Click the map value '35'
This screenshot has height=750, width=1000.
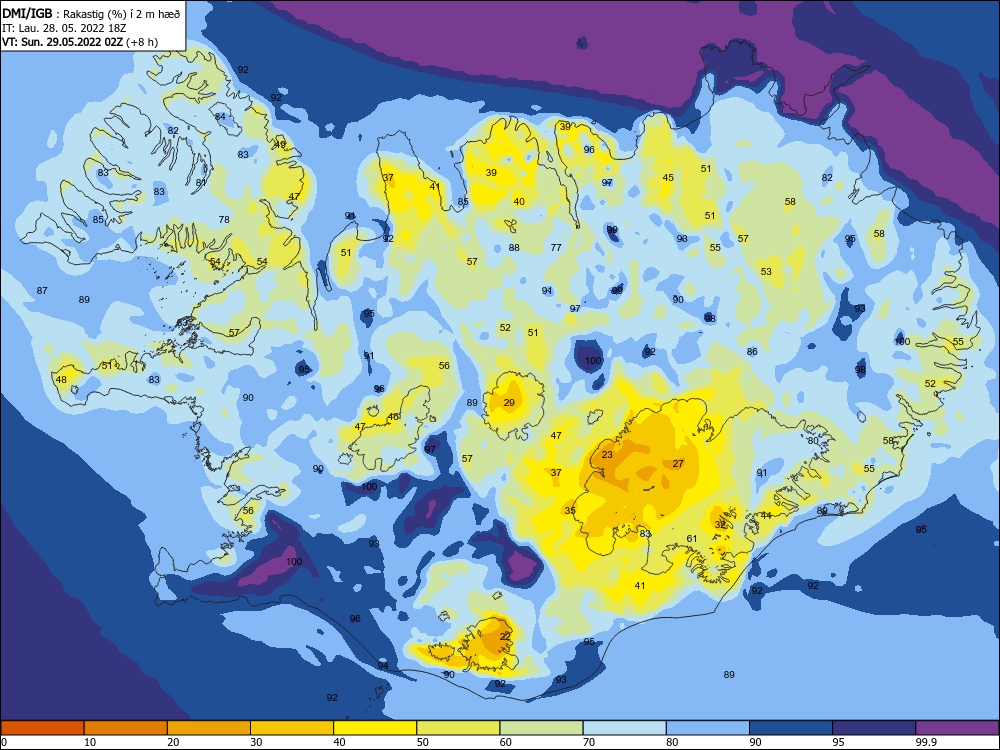570,510
